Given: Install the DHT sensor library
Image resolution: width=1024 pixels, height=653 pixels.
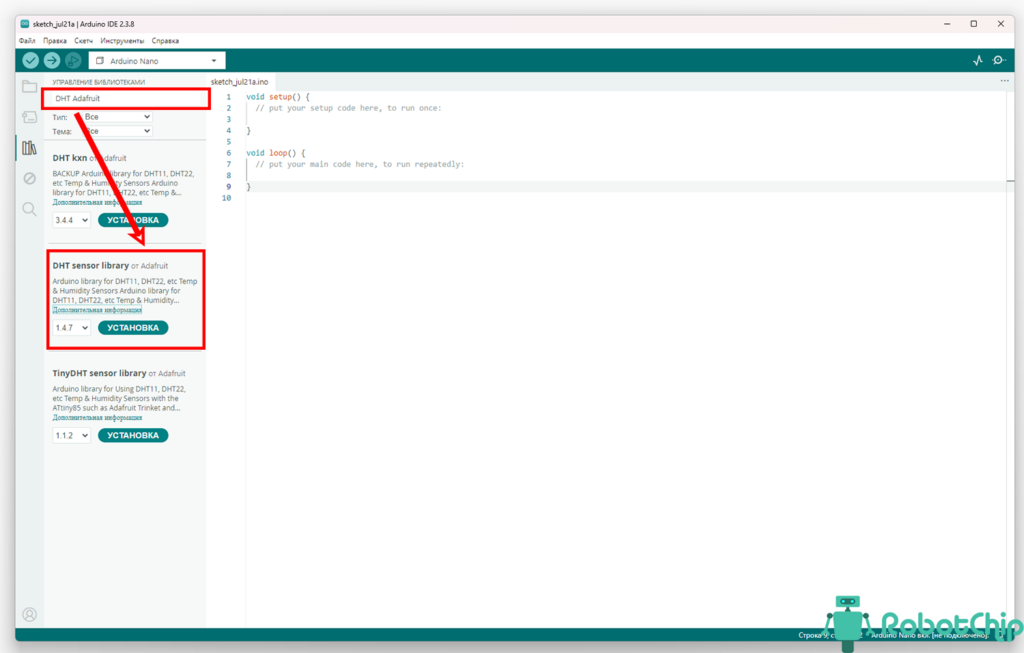Looking at the screenshot, I should pyautogui.click(x=133, y=328).
